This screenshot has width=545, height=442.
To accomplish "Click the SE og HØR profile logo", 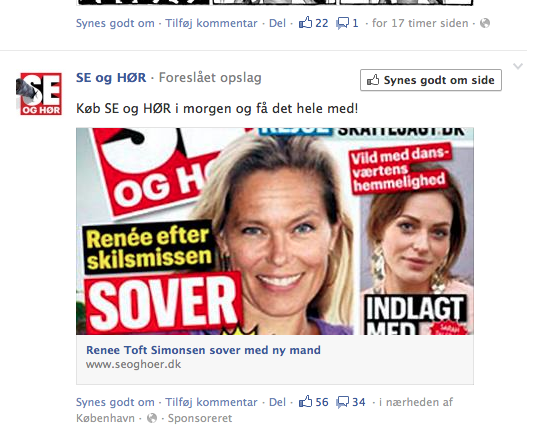I will tap(39, 93).
